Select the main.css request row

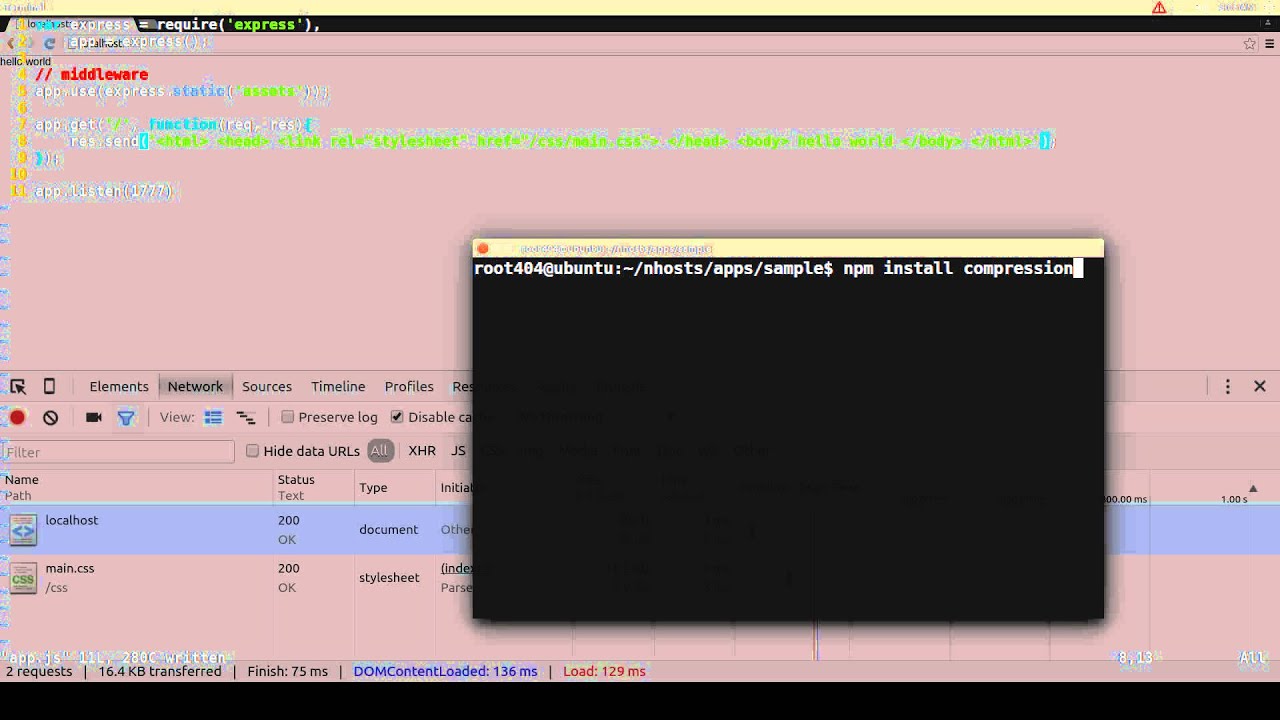(x=640, y=577)
